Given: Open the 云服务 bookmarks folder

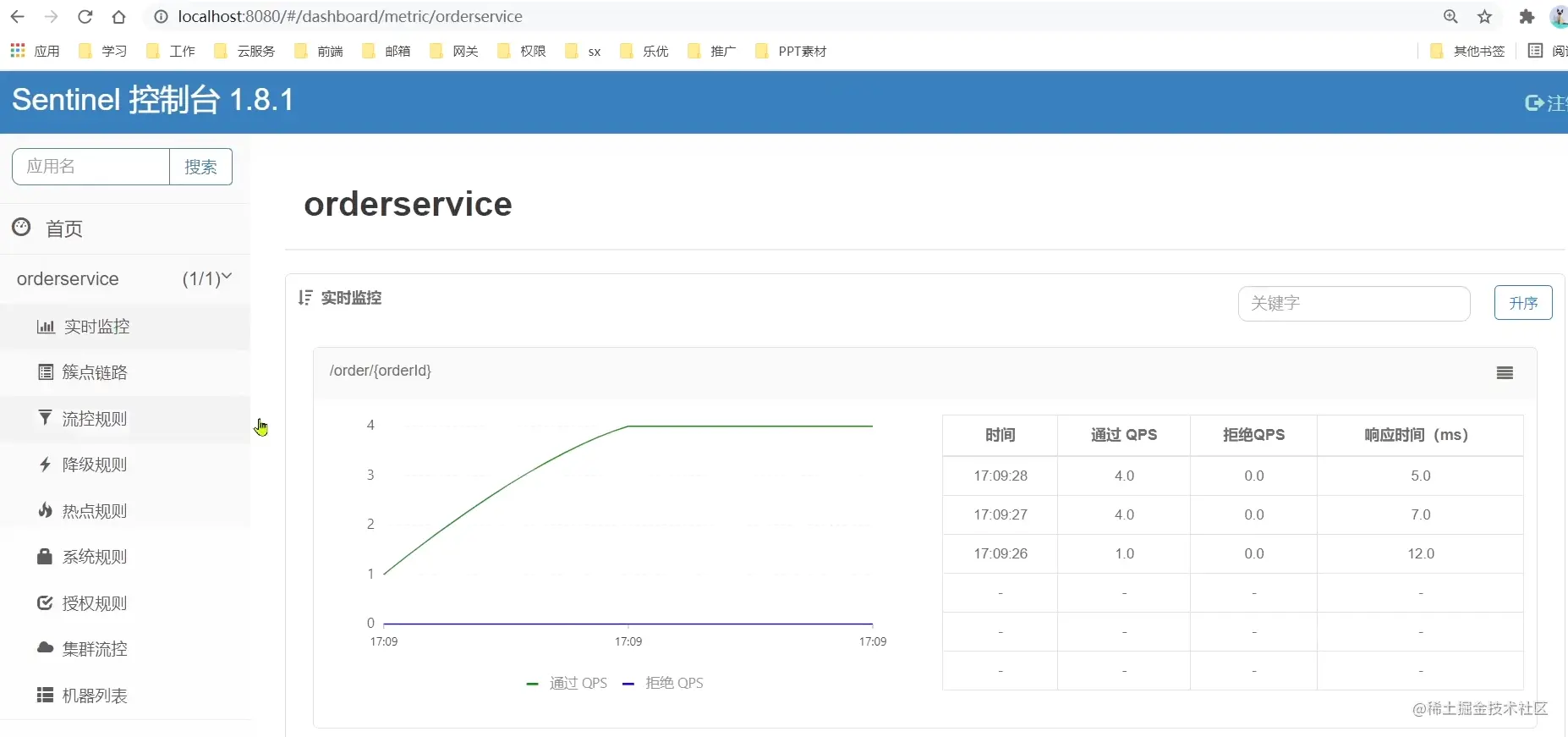Looking at the screenshot, I should (245, 51).
